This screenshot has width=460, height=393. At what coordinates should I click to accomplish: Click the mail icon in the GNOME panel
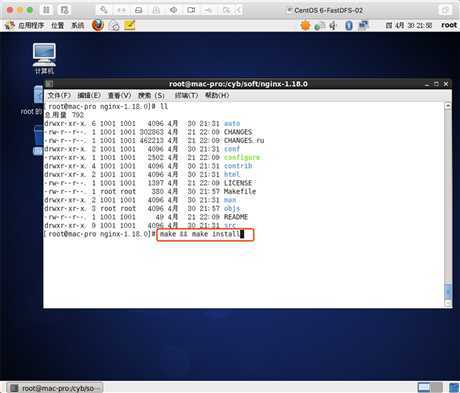(114, 25)
